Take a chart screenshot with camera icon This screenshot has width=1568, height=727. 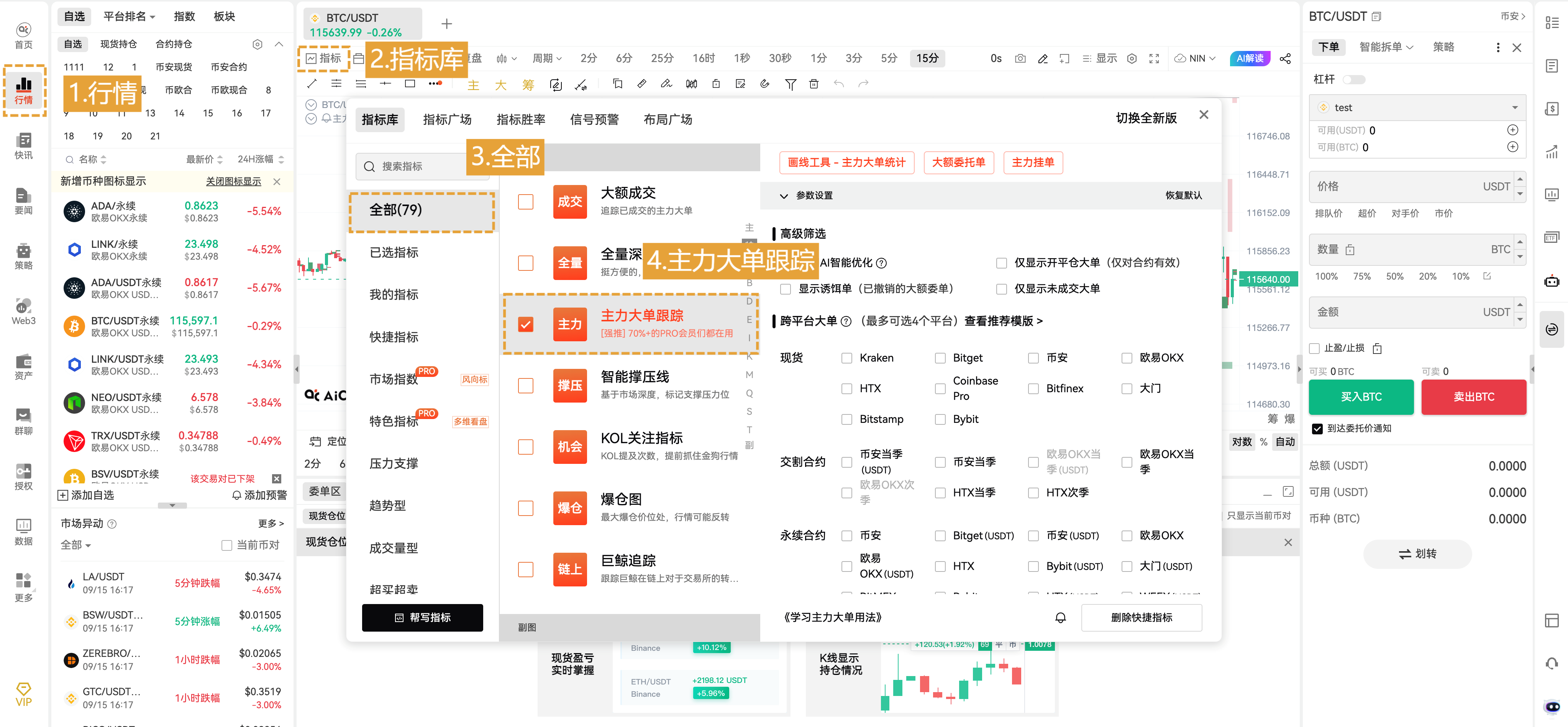1020,58
